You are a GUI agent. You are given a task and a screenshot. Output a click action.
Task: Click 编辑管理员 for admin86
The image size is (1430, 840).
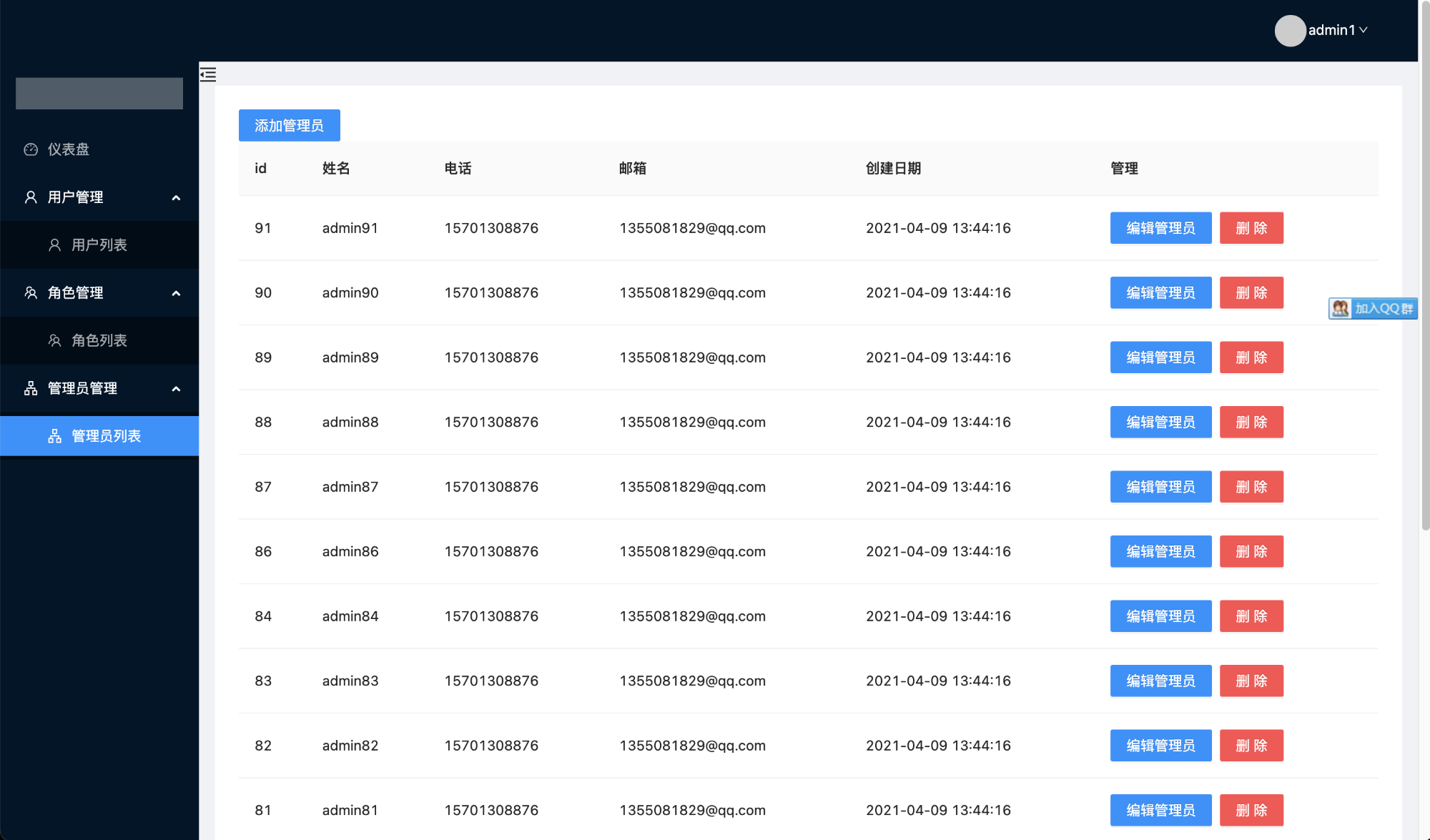(1160, 551)
